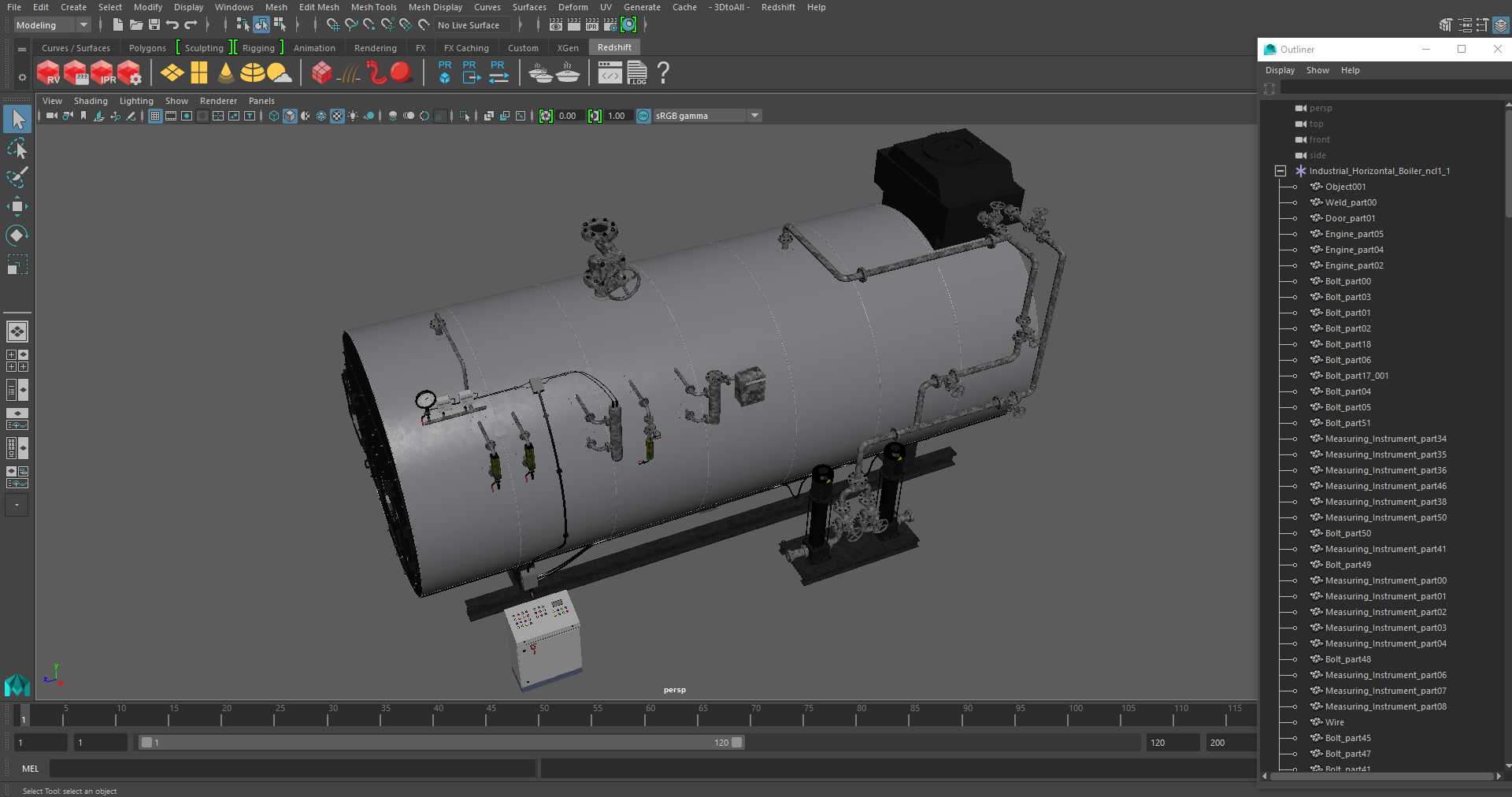
Task: Open the sRGB gamma view transform dropdown
Action: 707,116
